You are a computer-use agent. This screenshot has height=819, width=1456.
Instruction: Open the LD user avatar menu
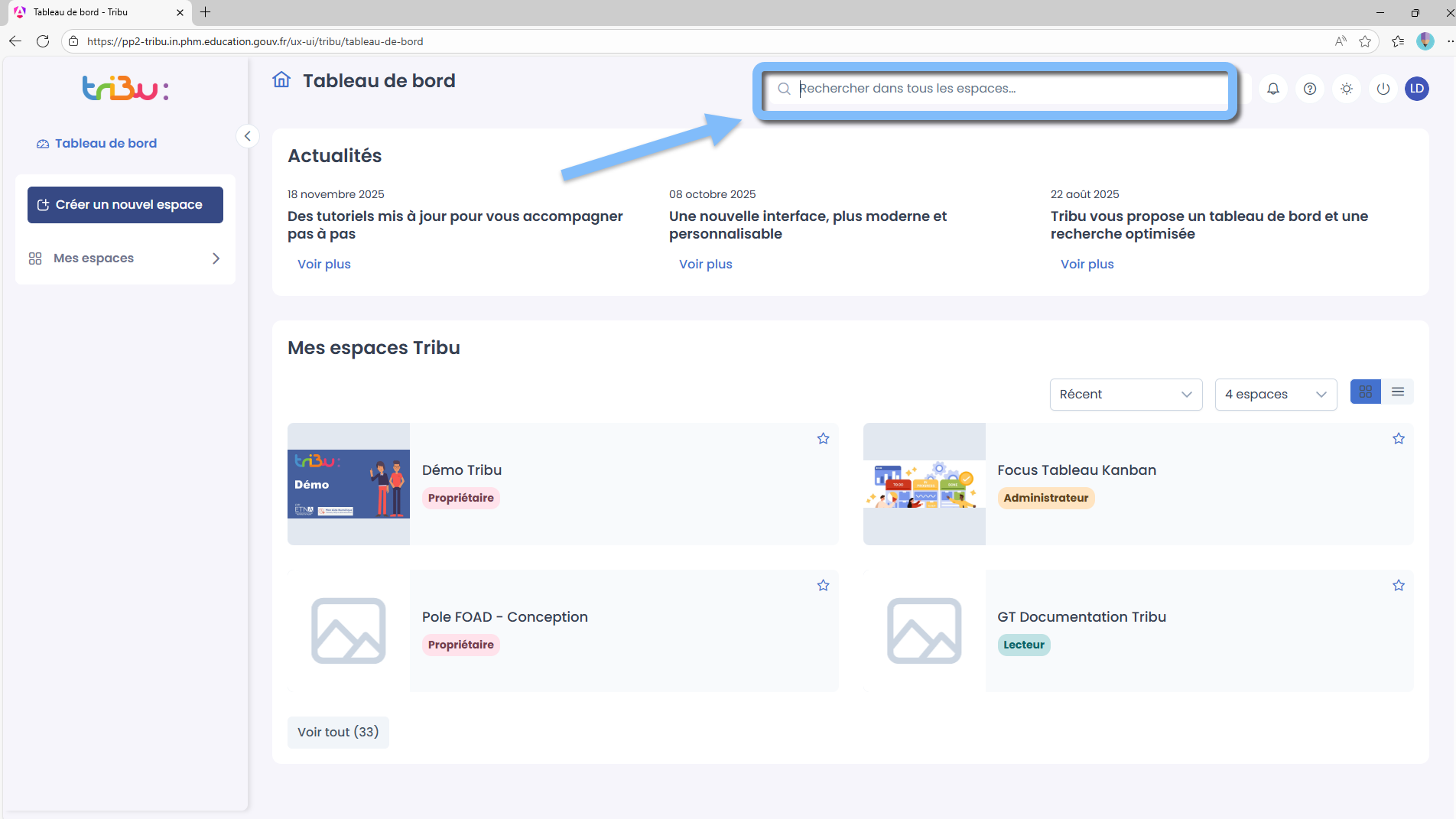1417,89
